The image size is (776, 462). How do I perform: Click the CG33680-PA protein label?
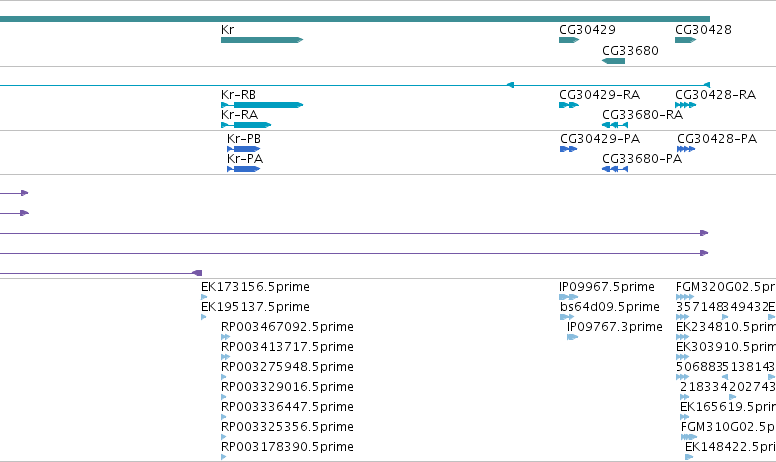(x=642, y=159)
